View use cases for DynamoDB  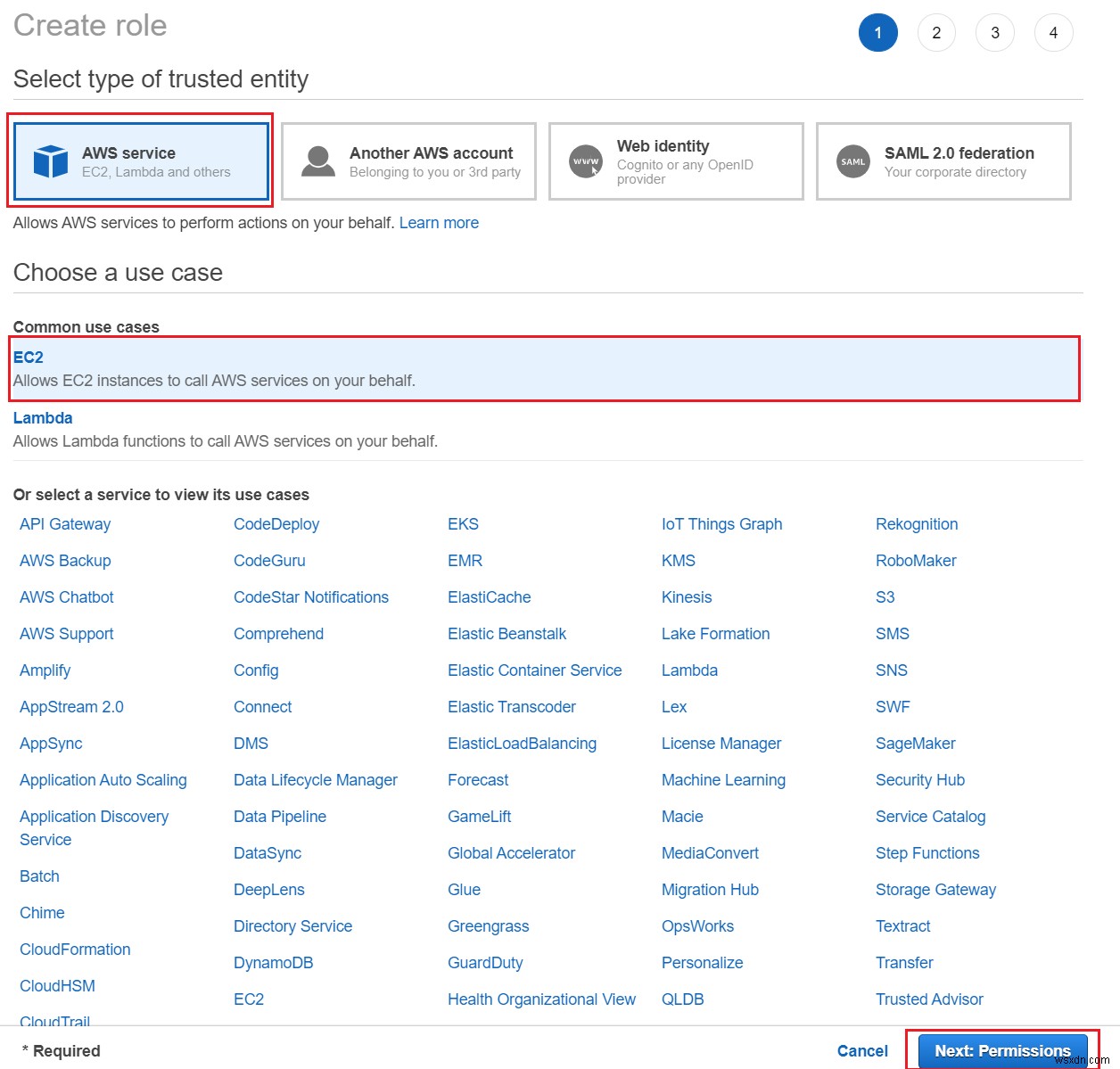click(x=273, y=962)
